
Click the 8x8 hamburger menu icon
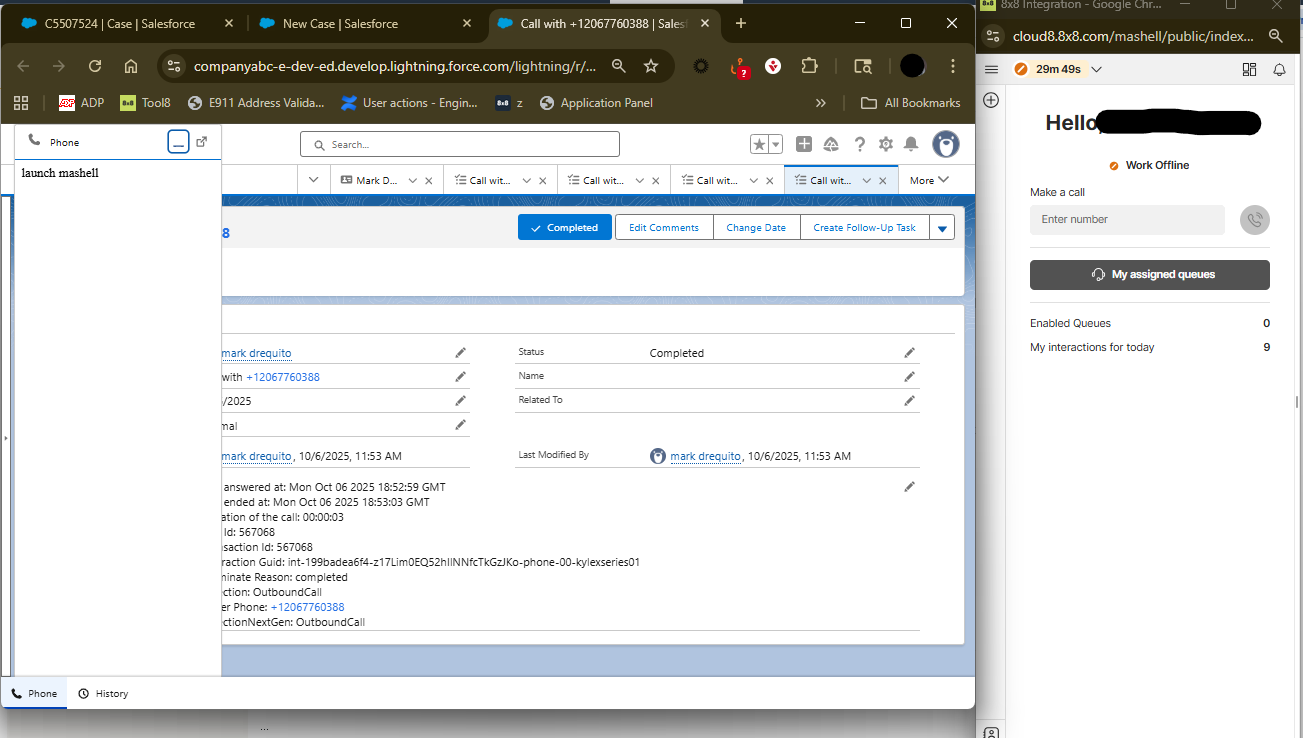point(992,69)
